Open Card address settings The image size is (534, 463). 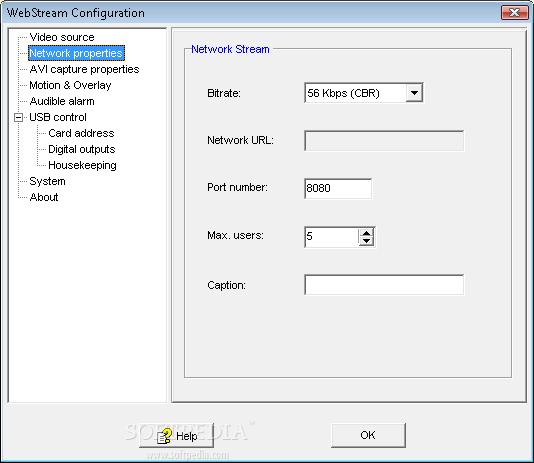point(81,133)
